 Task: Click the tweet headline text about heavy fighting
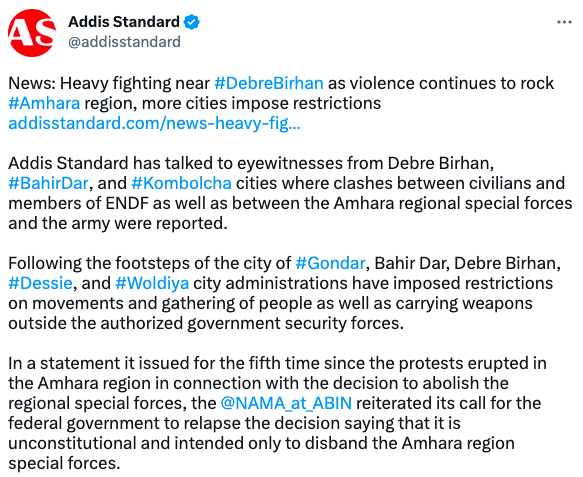click(x=281, y=93)
